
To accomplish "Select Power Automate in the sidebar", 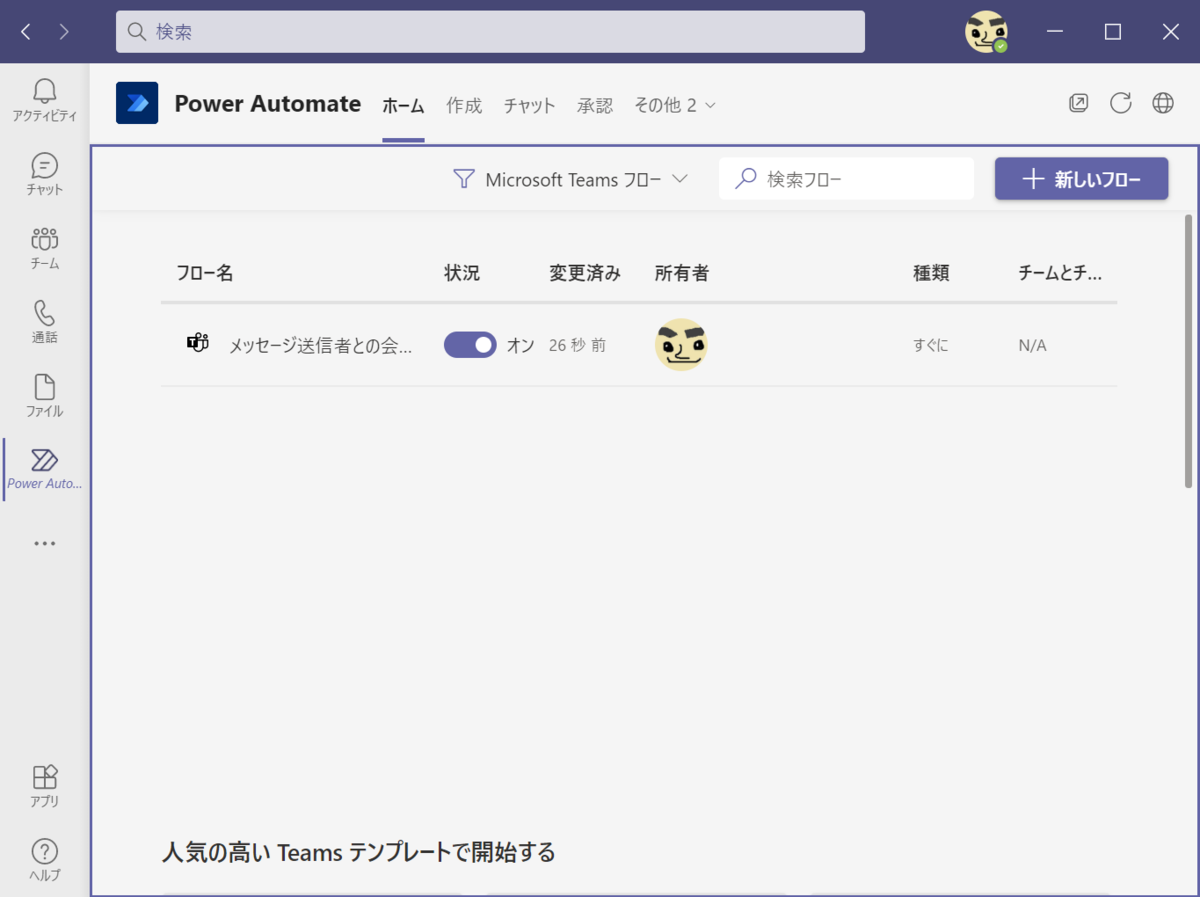I will (44, 469).
